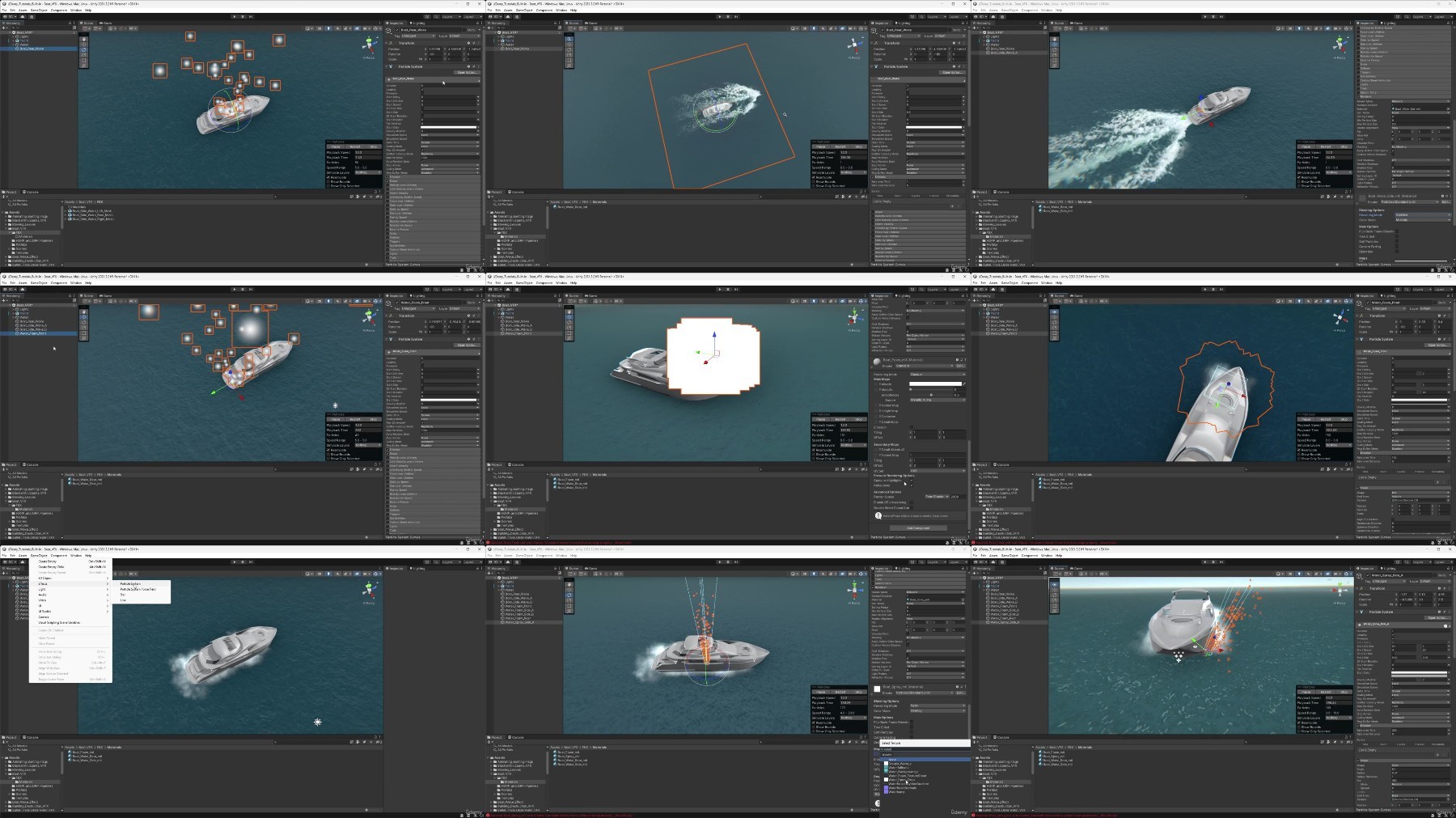The image size is (1456, 818).
Task: Click sun light gizmo beside open GameObject menu
Action: [x=318, y=722]
